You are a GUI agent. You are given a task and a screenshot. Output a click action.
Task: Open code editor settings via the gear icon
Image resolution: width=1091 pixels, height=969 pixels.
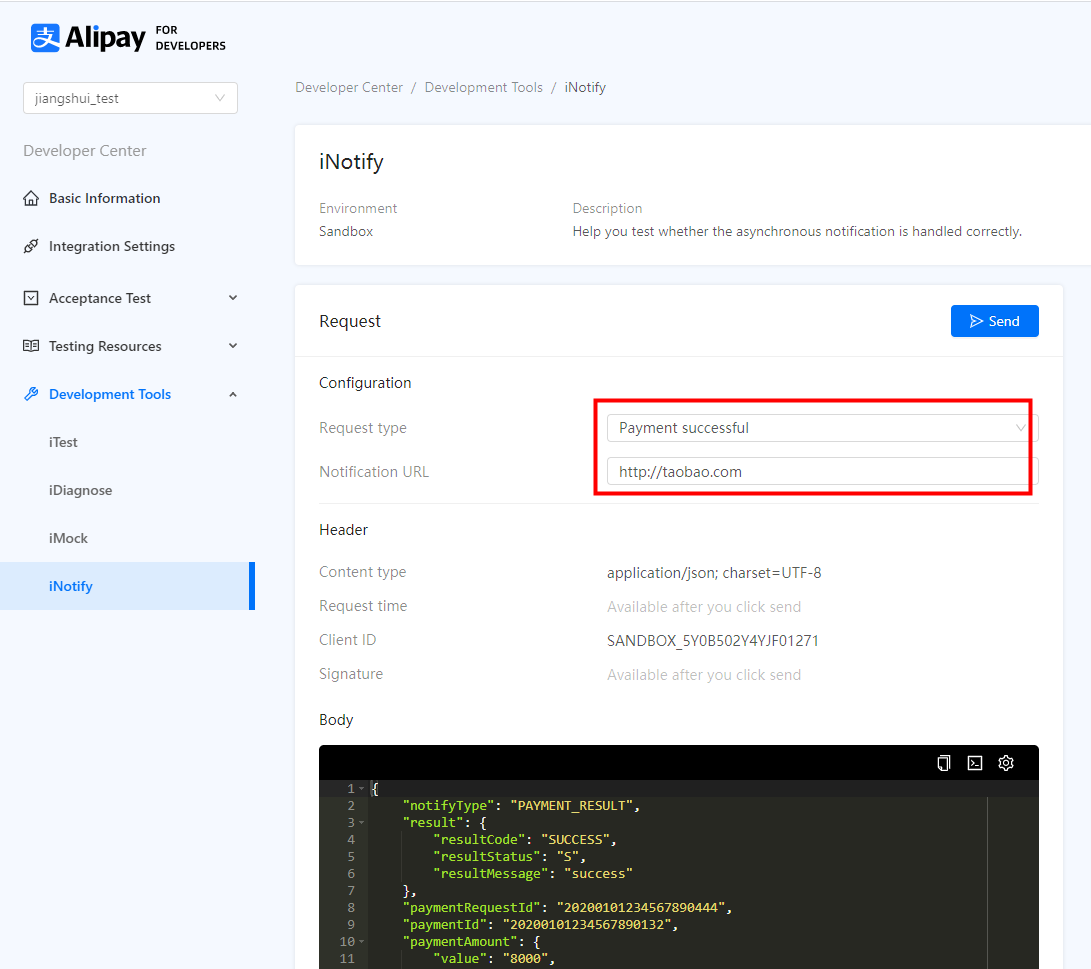pyautogui.click(x=1006, y=763)
